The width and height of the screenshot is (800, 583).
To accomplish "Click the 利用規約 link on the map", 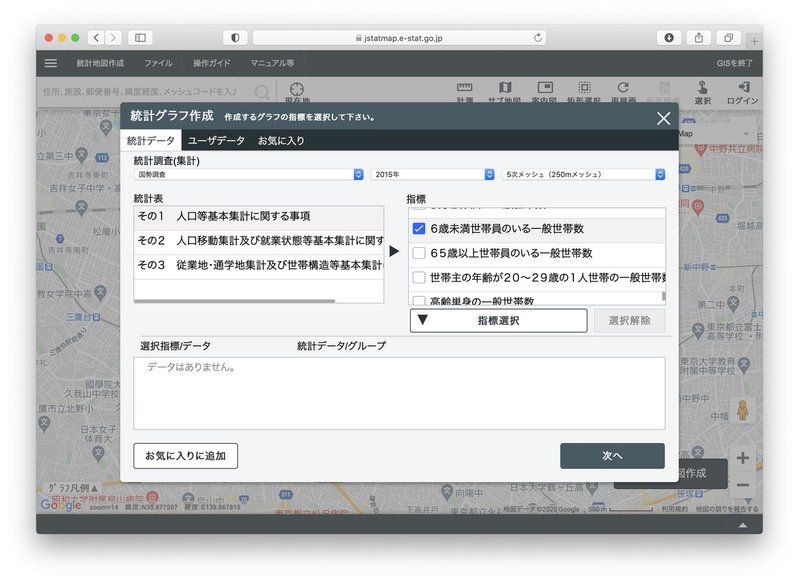I will pos(674,509).
